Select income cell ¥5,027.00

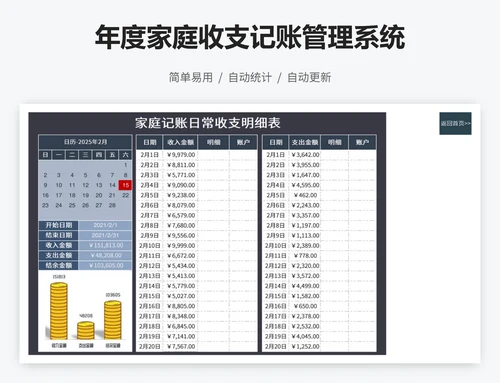coord(180,296)
